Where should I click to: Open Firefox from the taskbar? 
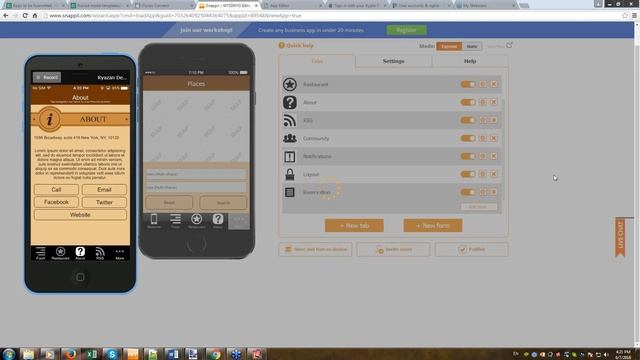[70, 354]
